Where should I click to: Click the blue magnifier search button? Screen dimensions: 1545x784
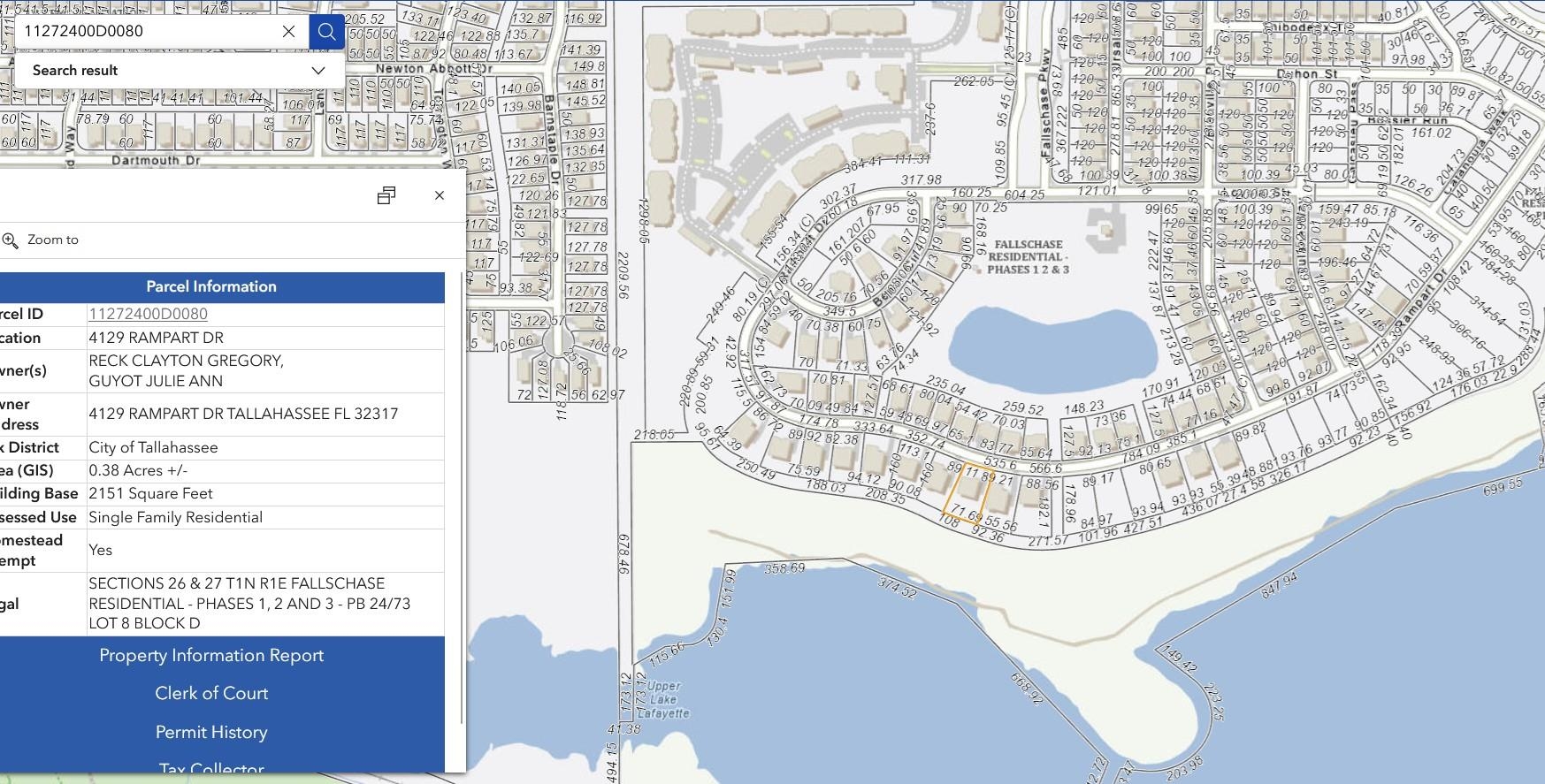click(x=326, y=32)
